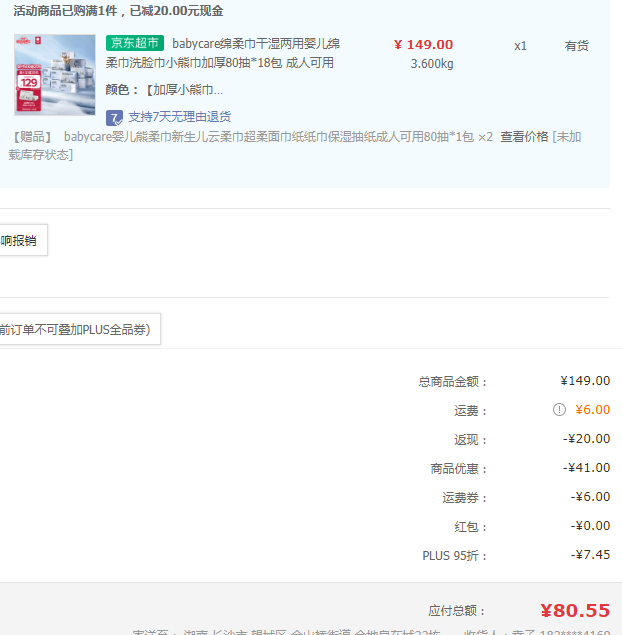622x635 pixels.
Task: Click the 运费券 amount -¥6.00
Action: tap(590, 496)
